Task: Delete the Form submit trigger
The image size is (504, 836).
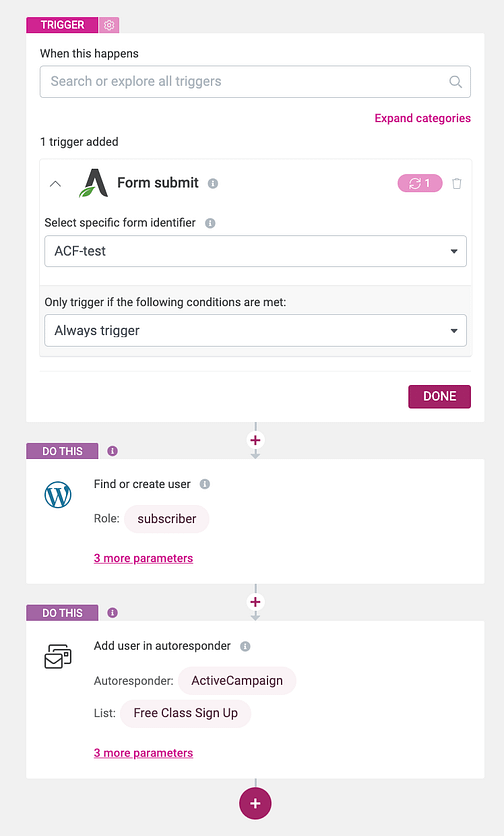Action: point(457,183)
